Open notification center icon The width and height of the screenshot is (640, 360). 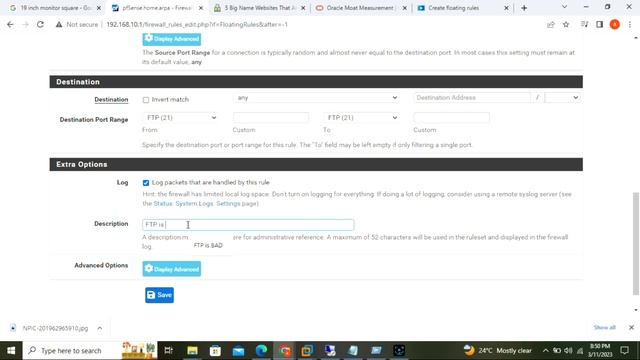(x=624, y=350)
